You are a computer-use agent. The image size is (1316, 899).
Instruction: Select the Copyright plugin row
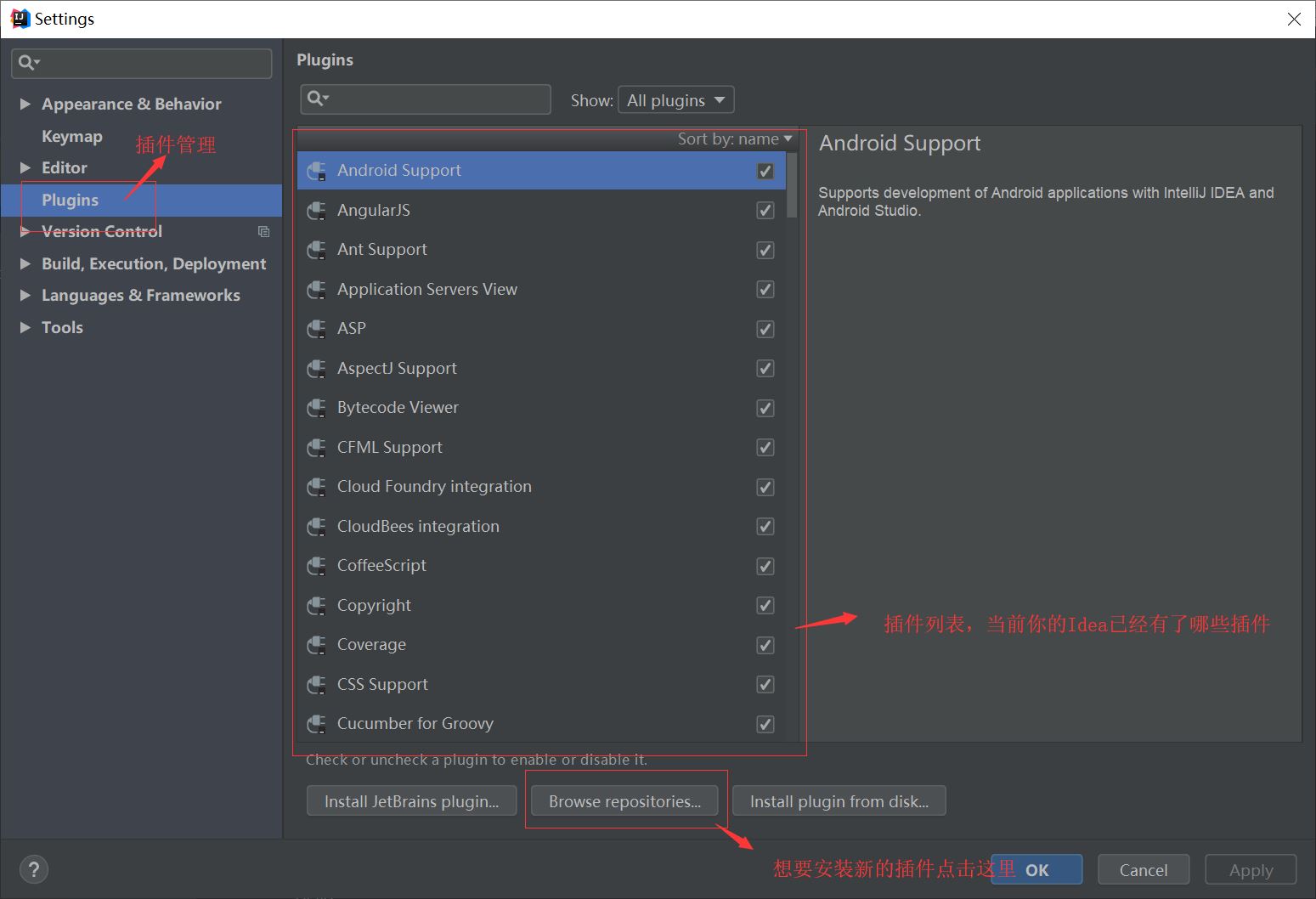[542, 606]
